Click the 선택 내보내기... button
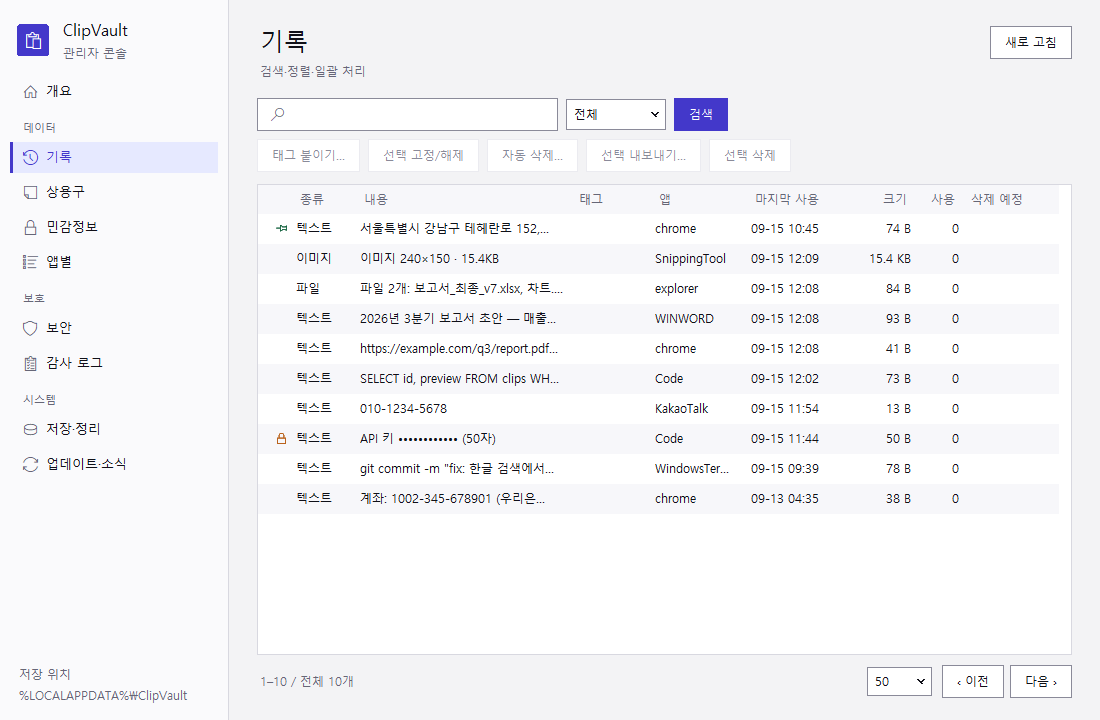Screen dimensions: 1100x720 643,155
